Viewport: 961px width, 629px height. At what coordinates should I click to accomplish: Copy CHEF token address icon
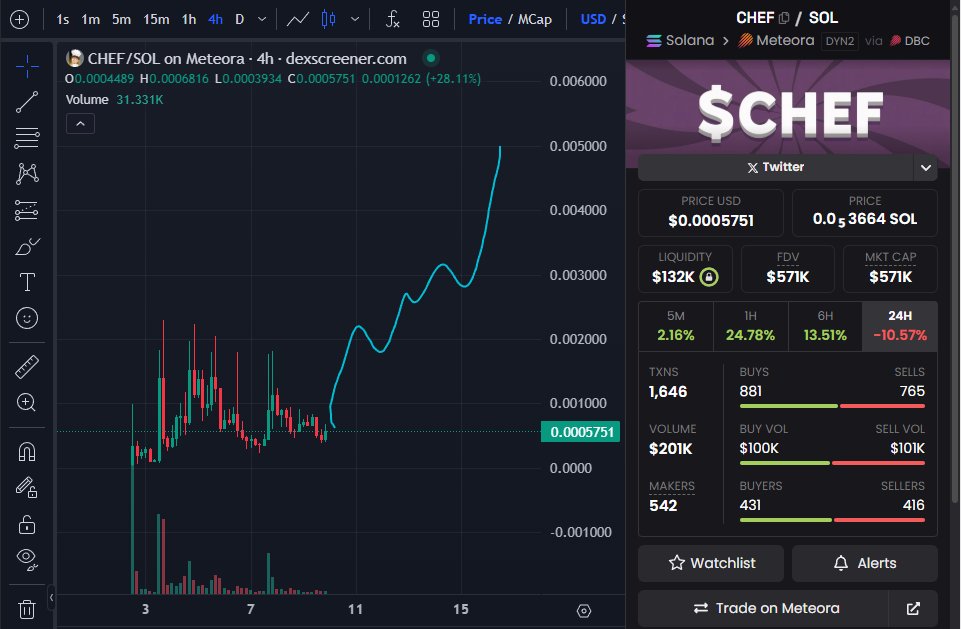(x=784, y=18)
